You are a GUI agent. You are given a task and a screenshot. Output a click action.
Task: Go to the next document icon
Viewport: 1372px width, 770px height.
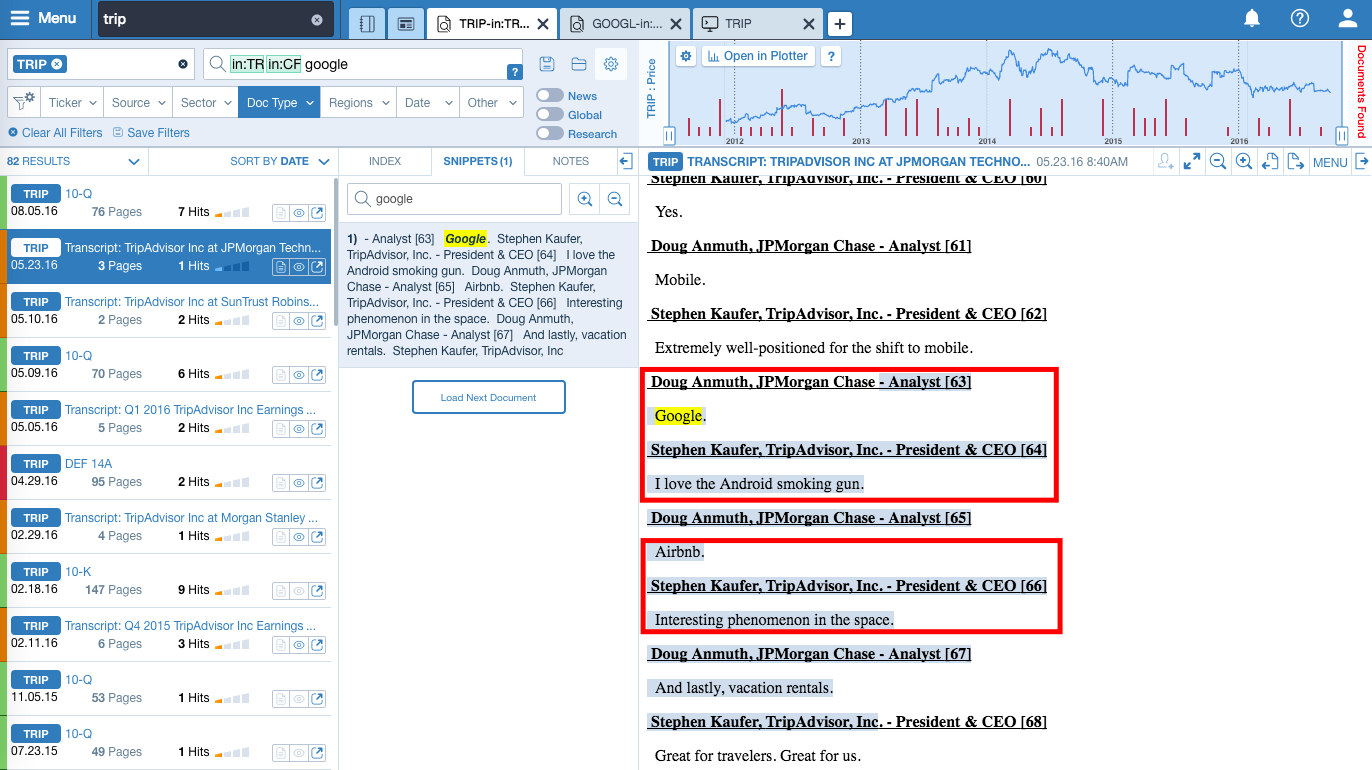pyautogui.click(x=1295, y=161)
